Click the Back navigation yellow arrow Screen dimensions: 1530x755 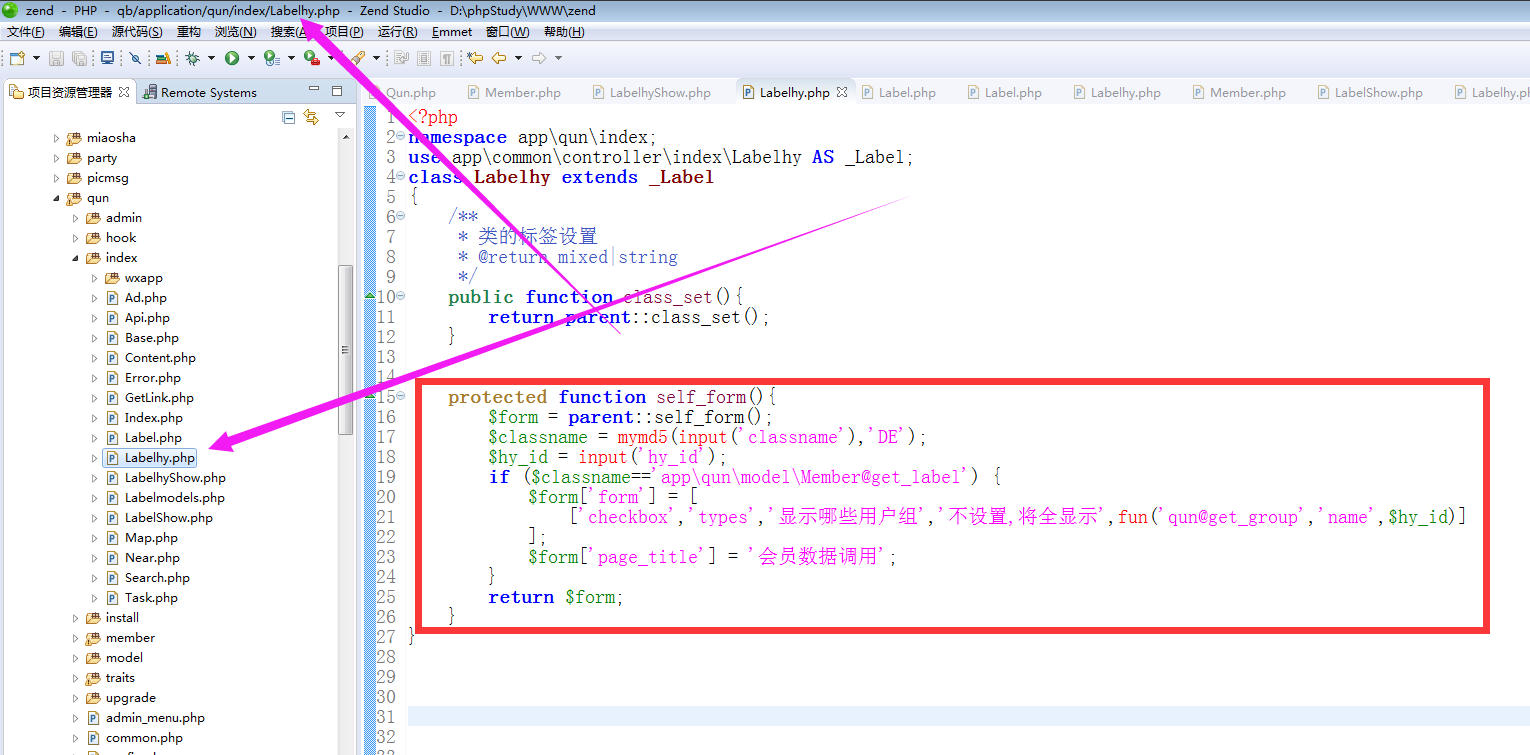click(x=497, y=58)
